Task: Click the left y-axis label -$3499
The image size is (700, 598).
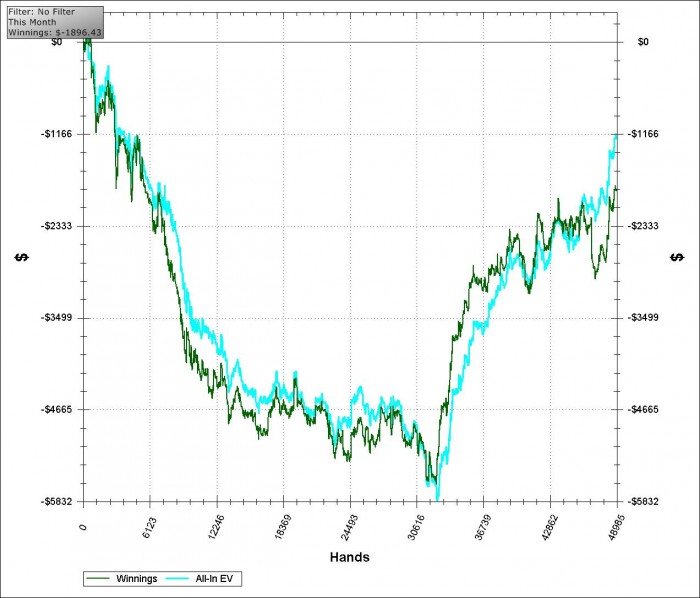Action: coord(57,318)
